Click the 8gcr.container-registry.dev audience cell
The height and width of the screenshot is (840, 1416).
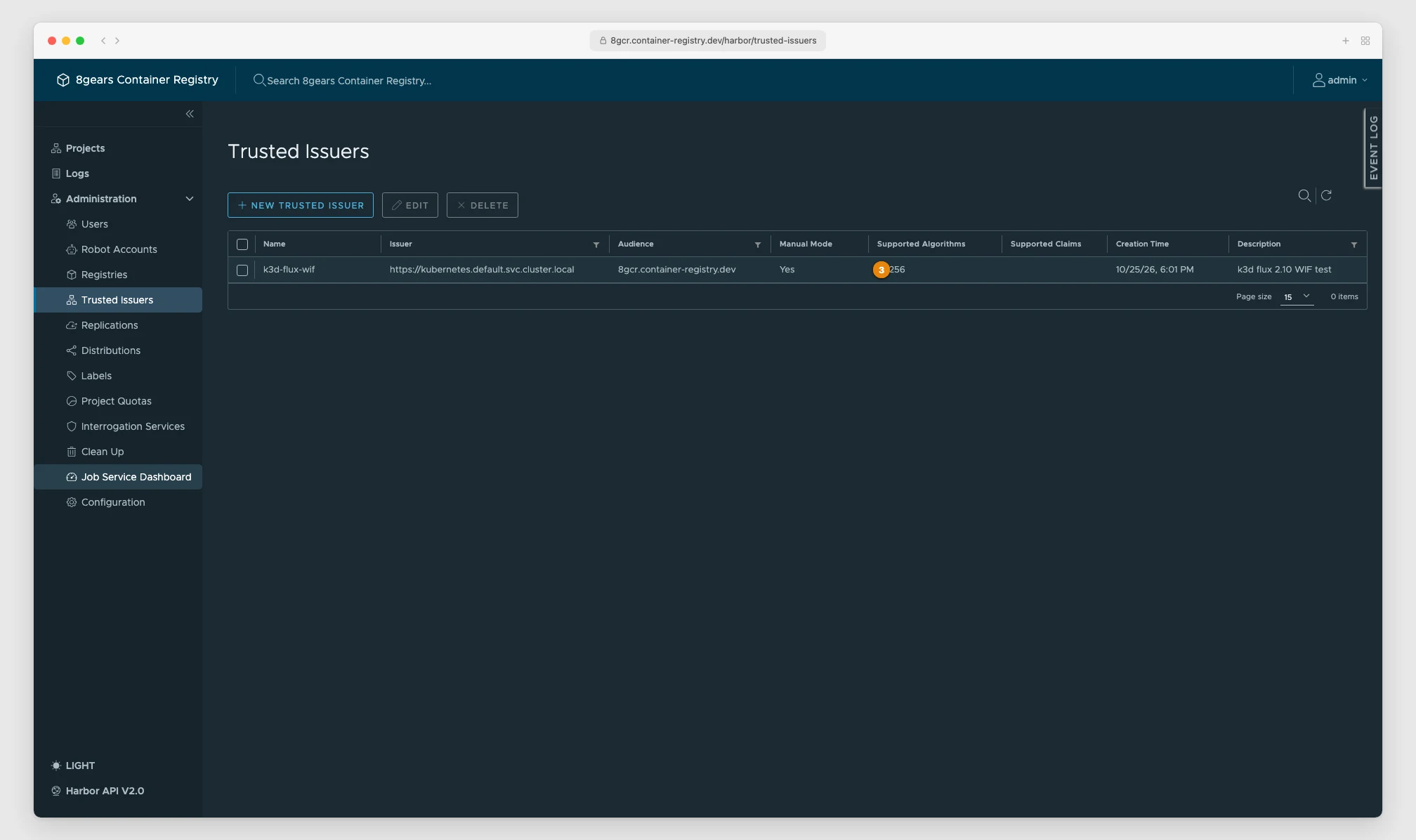(x=677, y=270)
